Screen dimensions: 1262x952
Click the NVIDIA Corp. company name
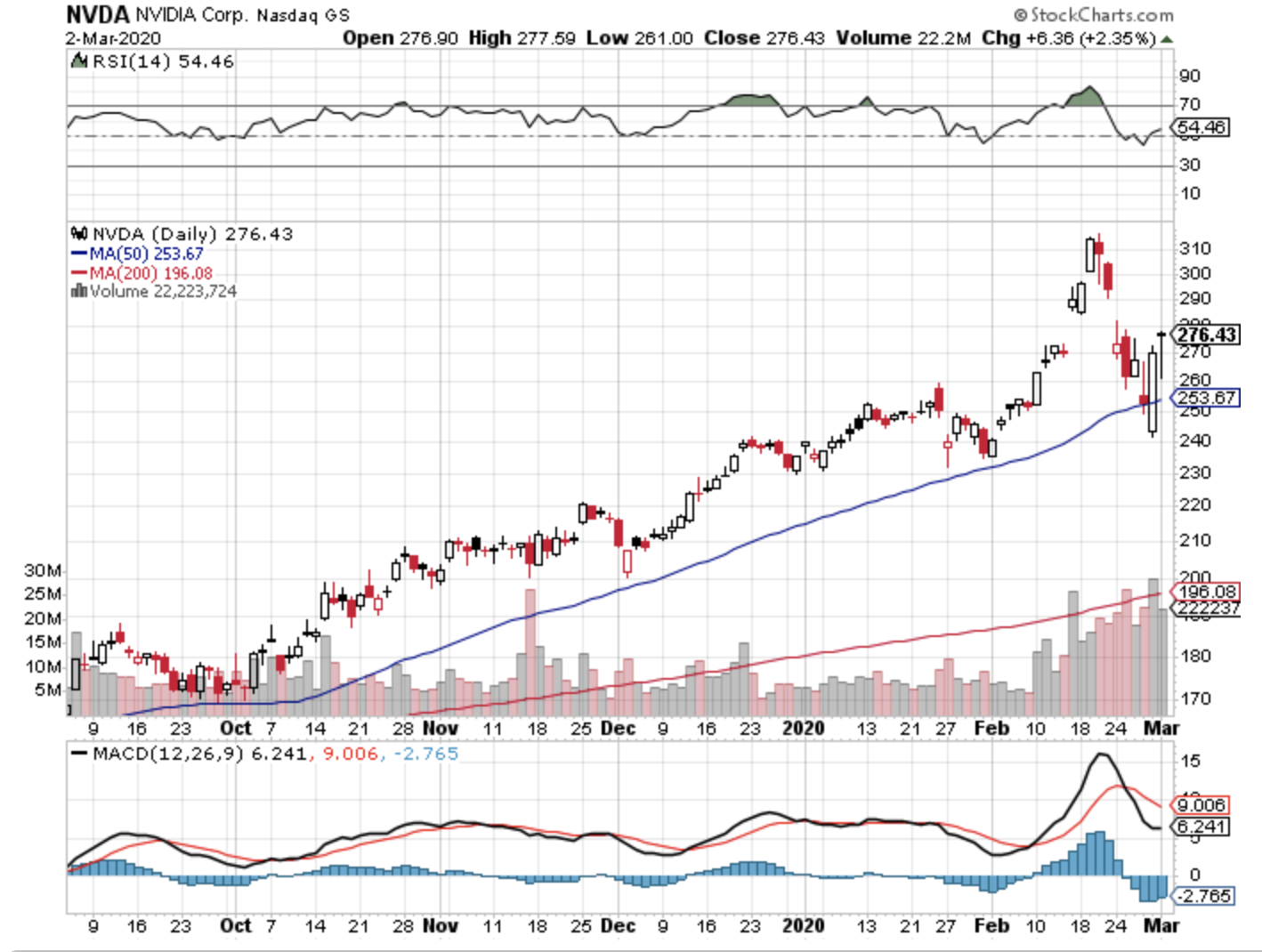[191, 15]
